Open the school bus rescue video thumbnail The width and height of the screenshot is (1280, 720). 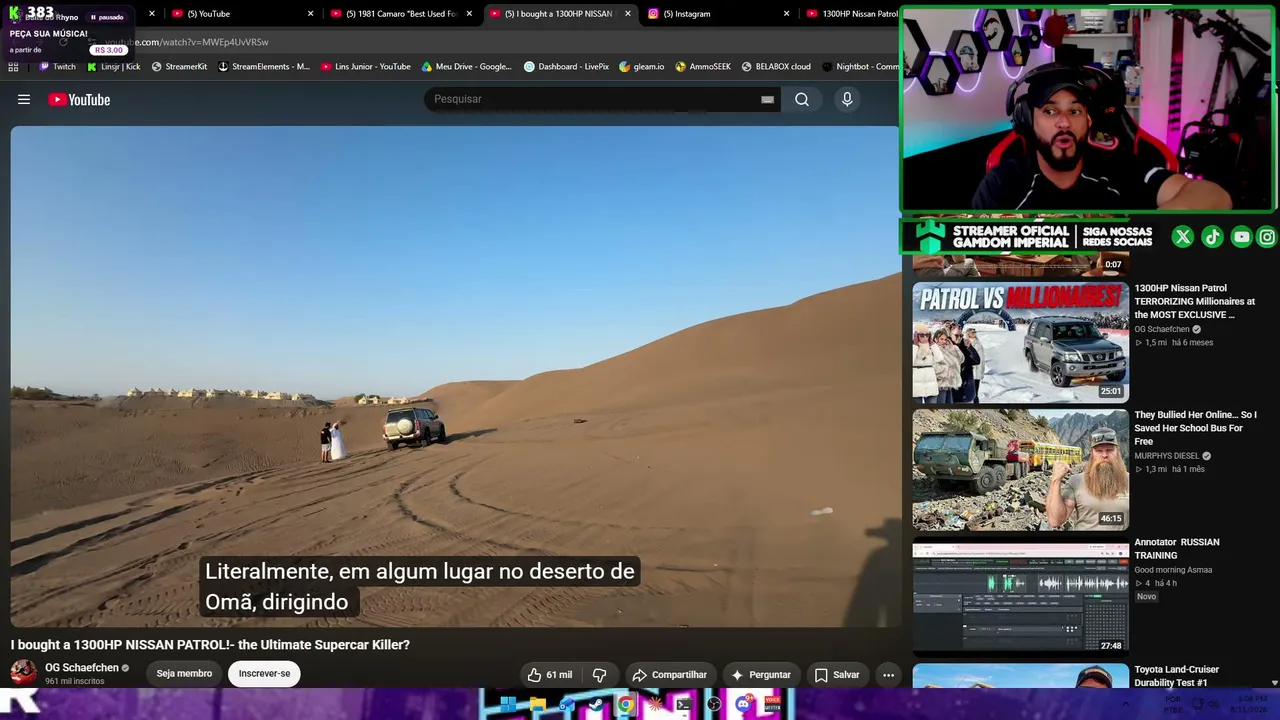[1020, 469]
